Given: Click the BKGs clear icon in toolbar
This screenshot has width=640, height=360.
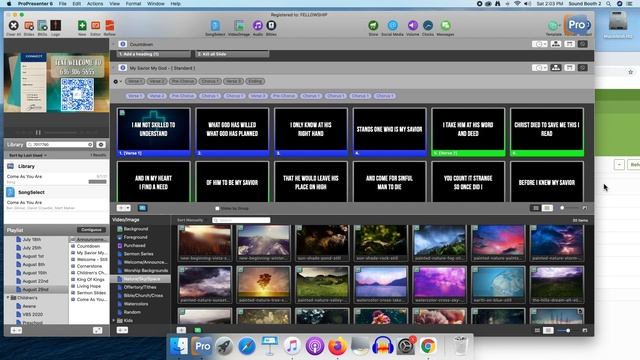Looking at the screenshot, I should [x=42, y=26].
